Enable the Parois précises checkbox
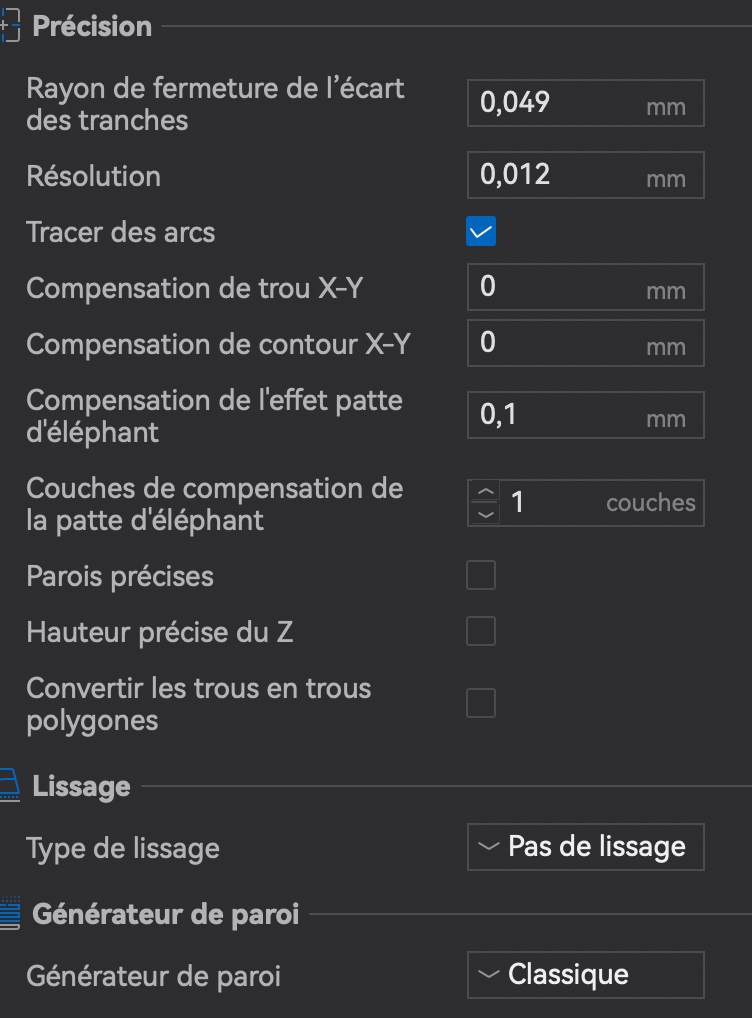The width and height of the screenshot is (752, 1018). pyautogui.click(x=481, y=575)
